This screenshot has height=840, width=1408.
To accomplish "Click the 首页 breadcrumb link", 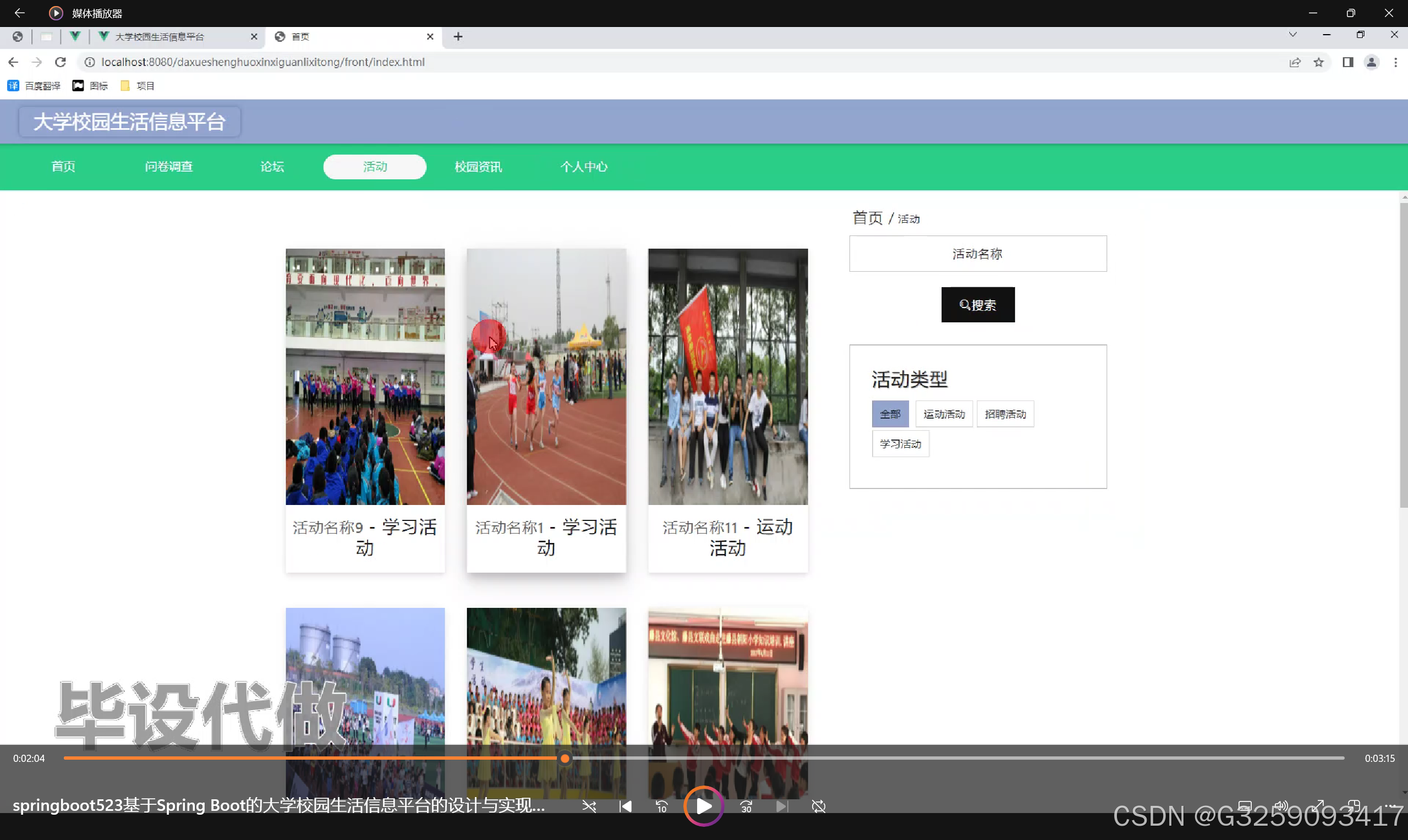I will tap(867, 218).
